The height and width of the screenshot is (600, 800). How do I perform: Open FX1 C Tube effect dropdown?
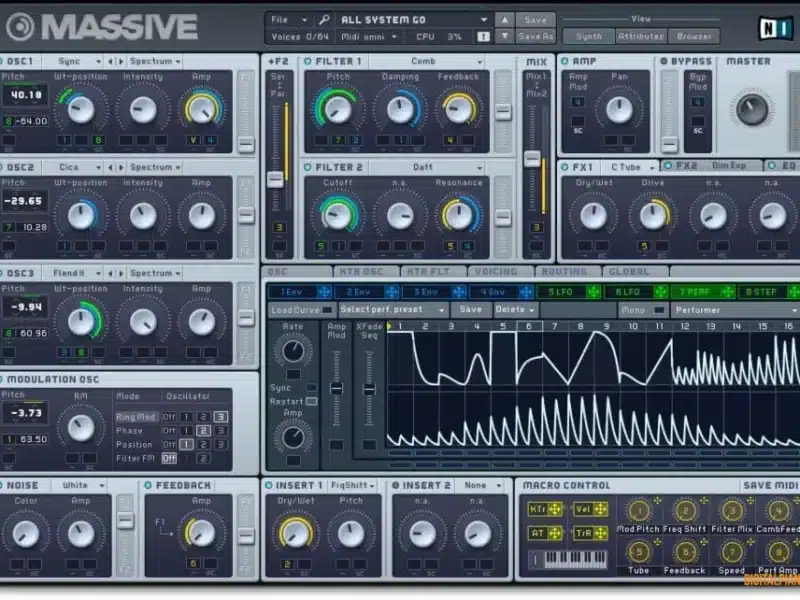tap(630, 167)
